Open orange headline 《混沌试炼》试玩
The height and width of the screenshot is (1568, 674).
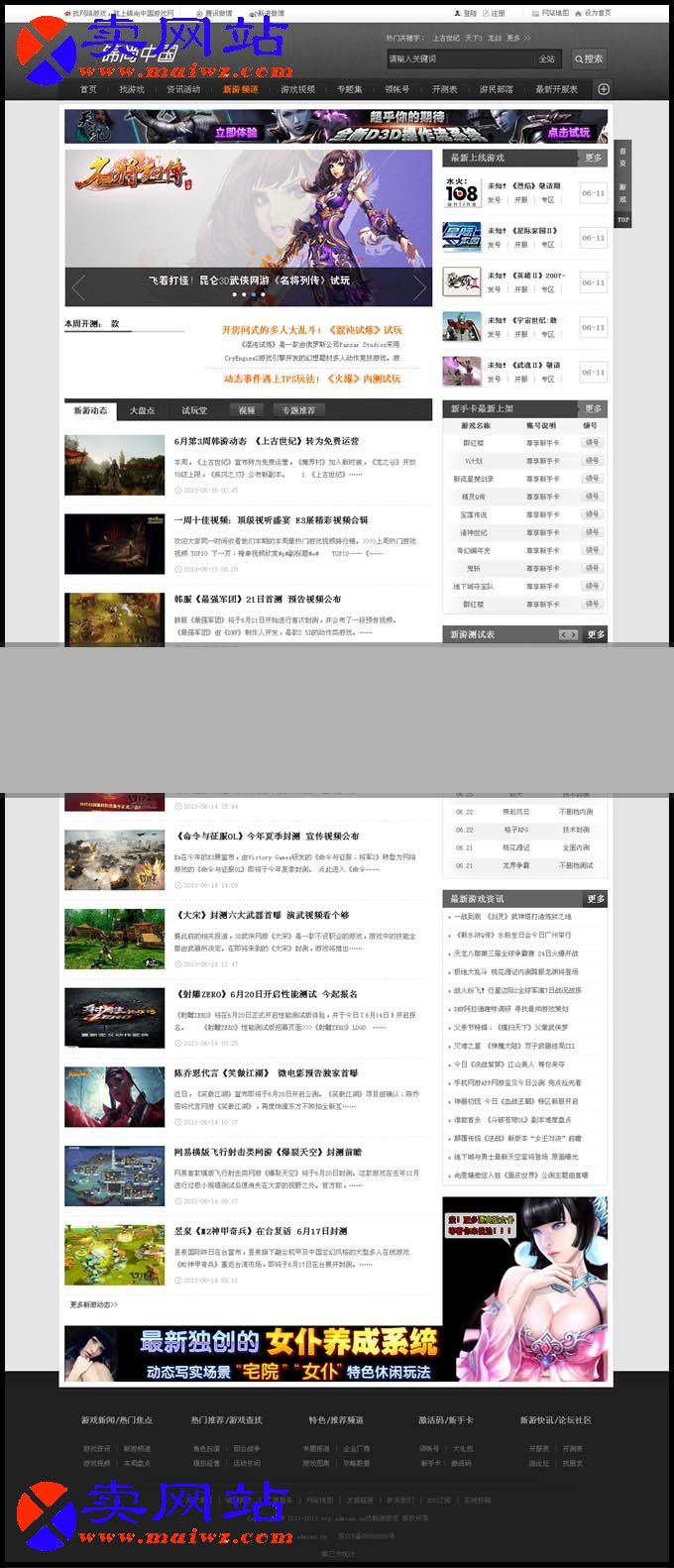click(312, 330)
